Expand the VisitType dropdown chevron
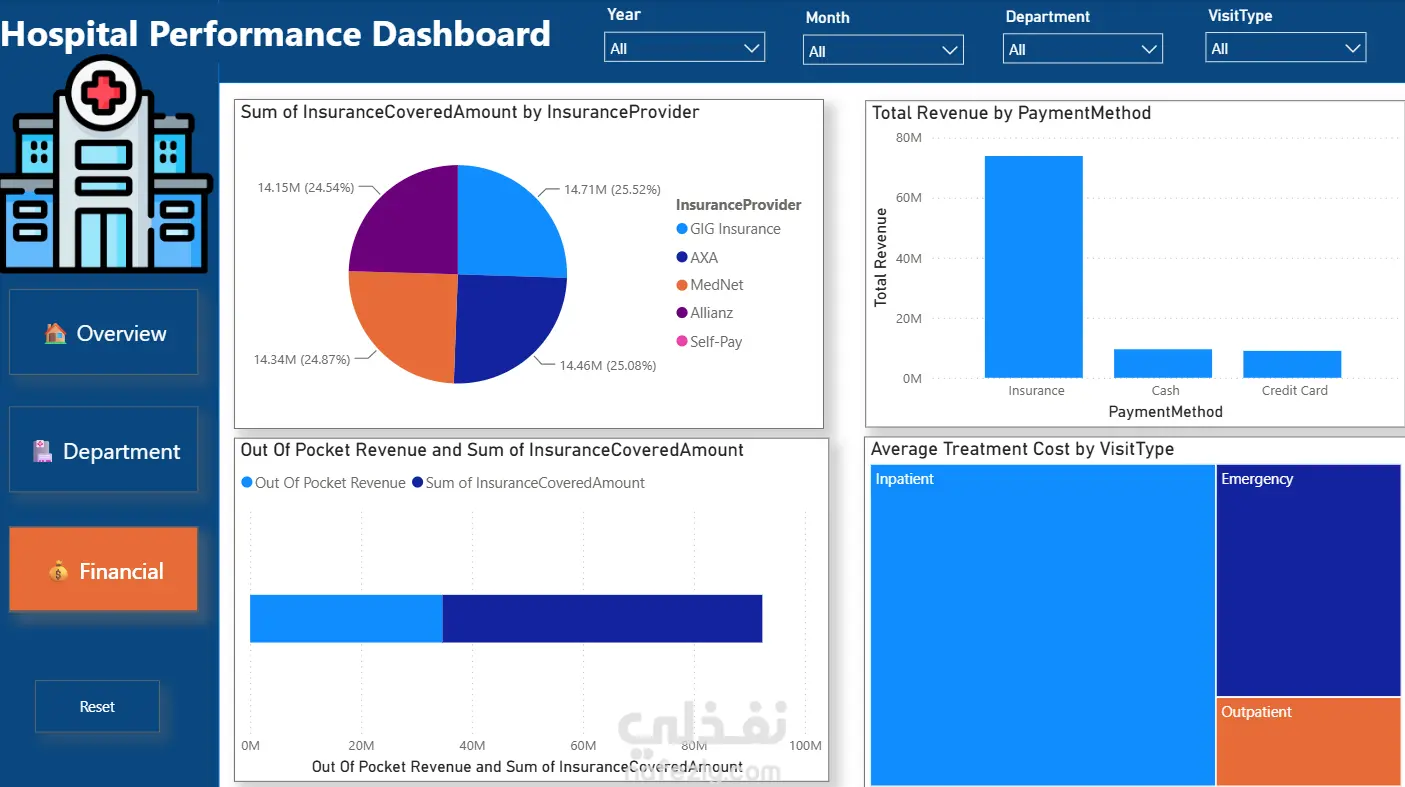The width and height of the screenshot is (1405, 787). (x=1353, y=48)
